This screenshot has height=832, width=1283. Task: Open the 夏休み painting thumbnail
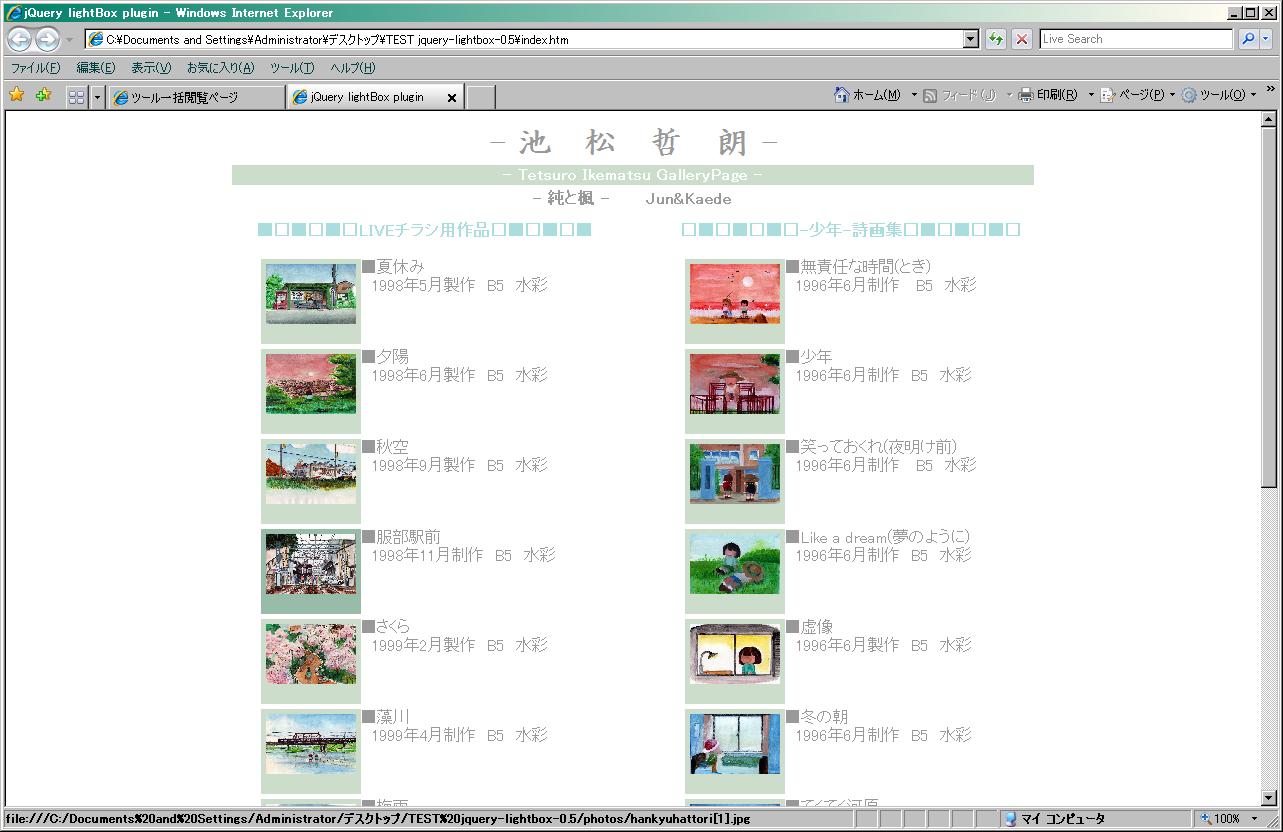[311, 294]
